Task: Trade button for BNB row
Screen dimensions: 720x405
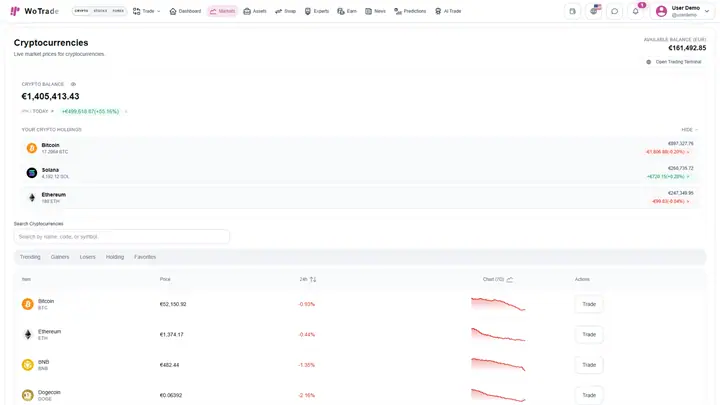Action: coord(589,365)
